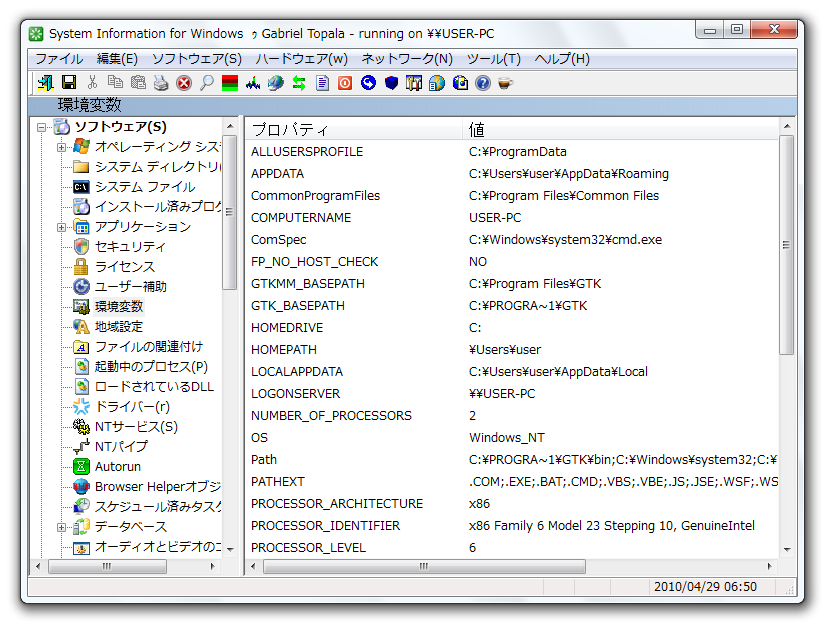Screen dimensions: 828x628
Task: Open the ファイル menu
Action: (59, 59)
